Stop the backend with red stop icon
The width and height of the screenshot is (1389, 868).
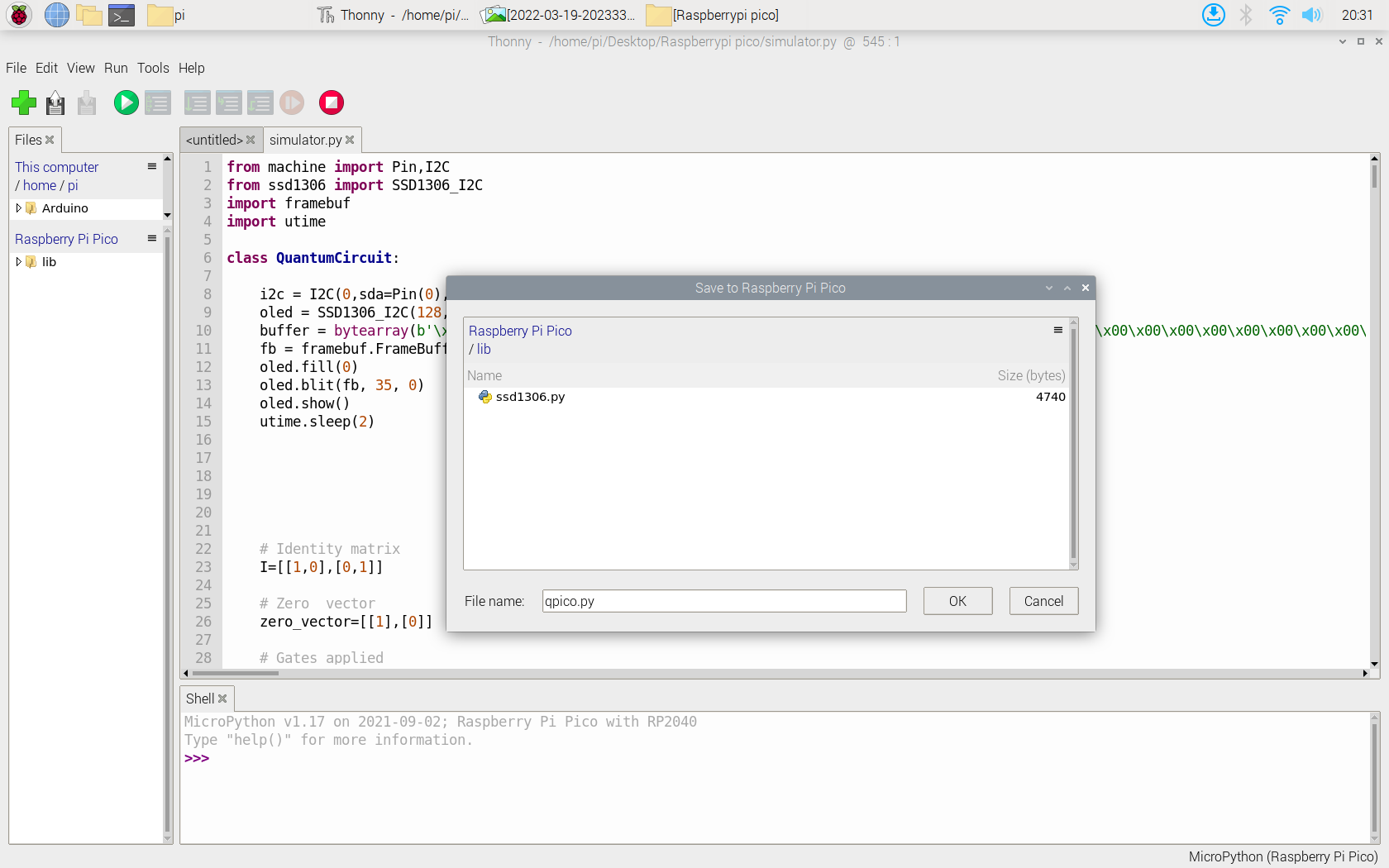point(332,103)
